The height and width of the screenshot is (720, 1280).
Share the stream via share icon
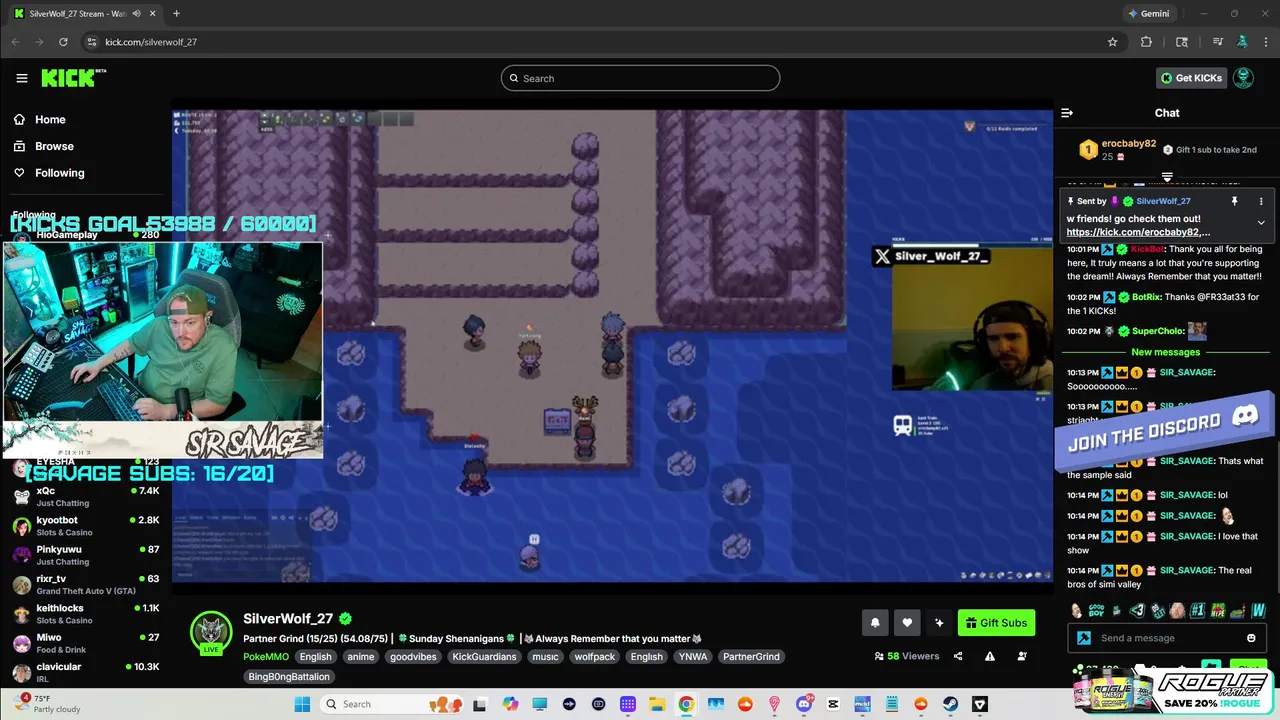(958, 656)
